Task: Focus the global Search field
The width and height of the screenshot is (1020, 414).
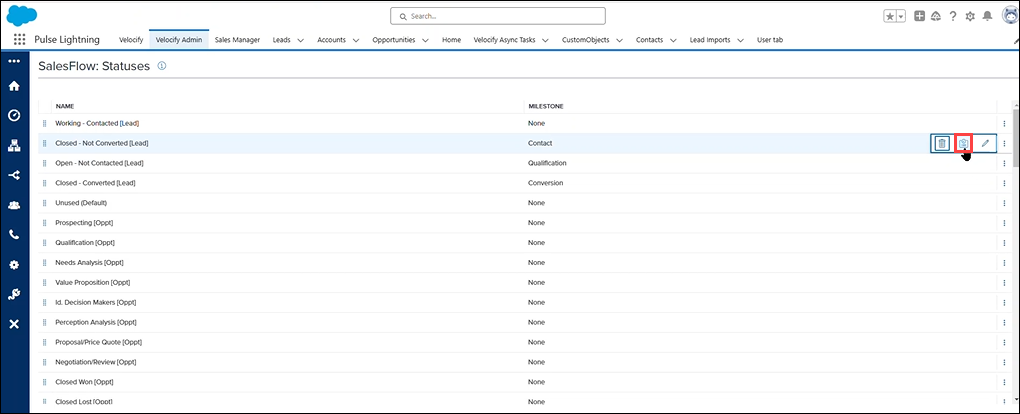Action: 498,16
